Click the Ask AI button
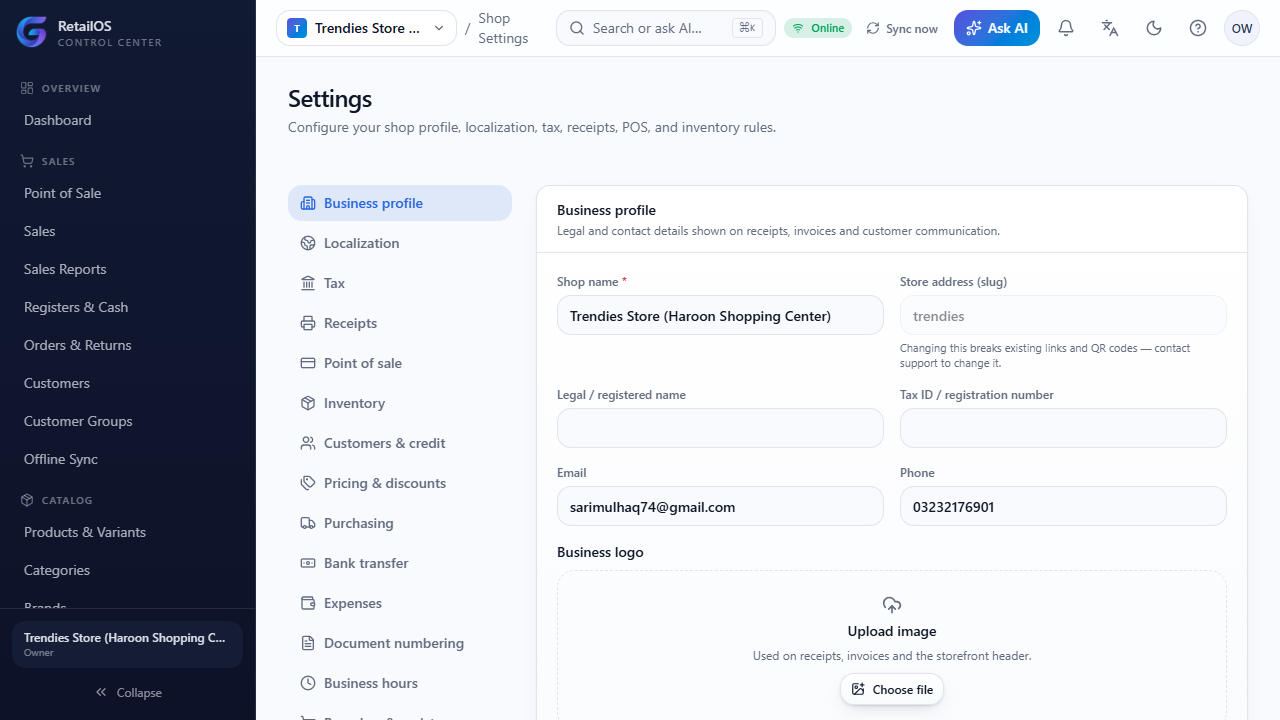Viewport: 1280px width, 720px height. click(997, 28)
